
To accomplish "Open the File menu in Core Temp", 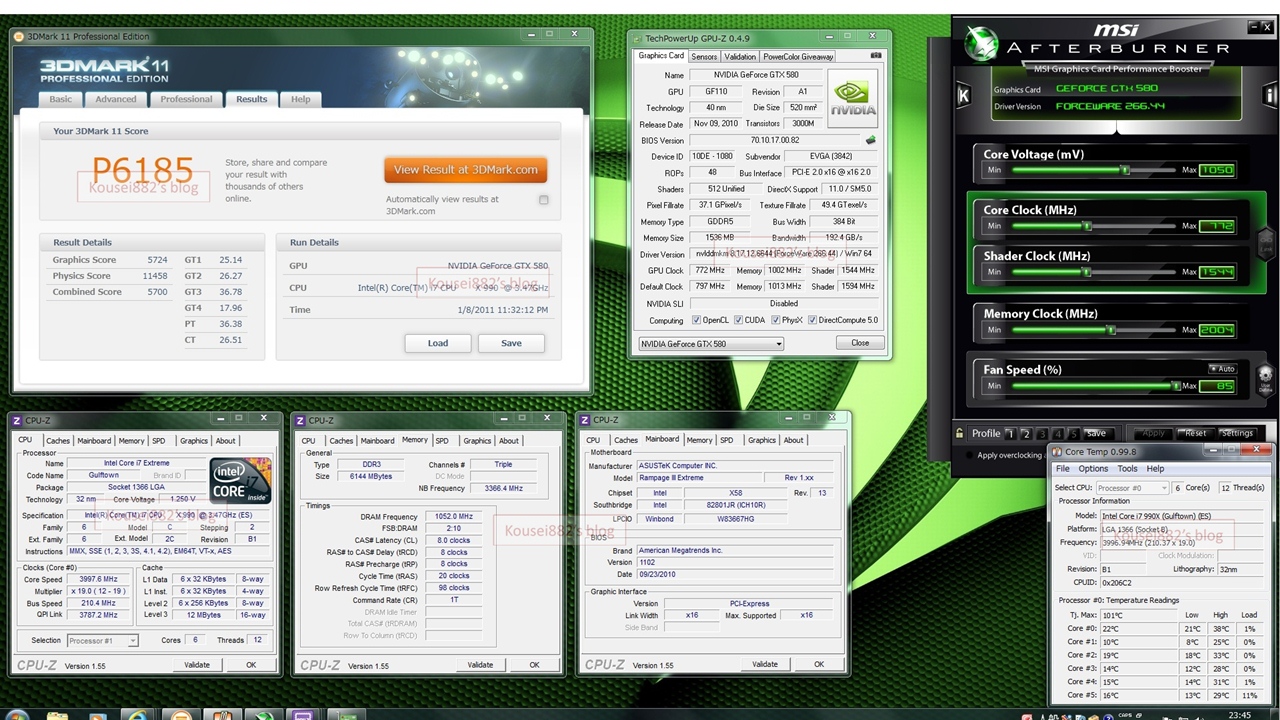I will pos(1063,469).
